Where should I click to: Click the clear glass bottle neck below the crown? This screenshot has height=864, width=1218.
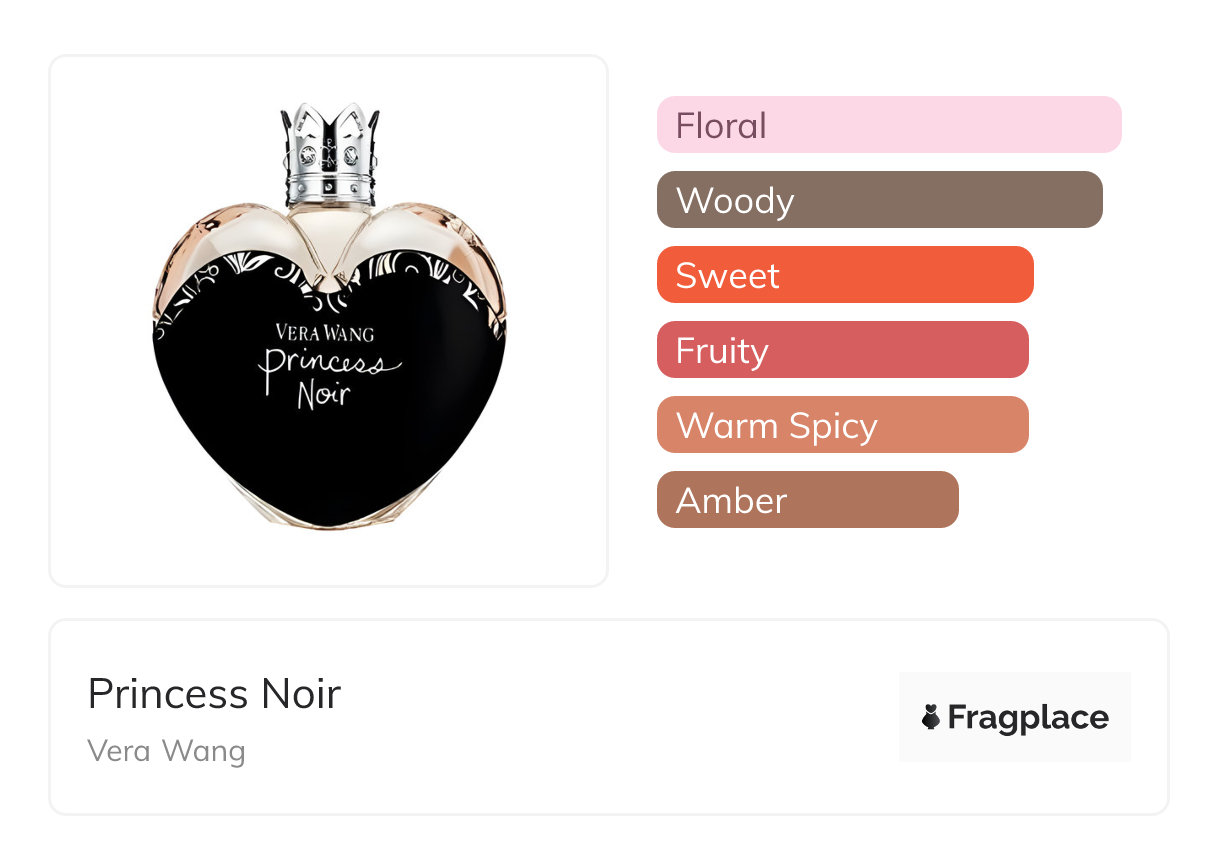coord(329,225)
